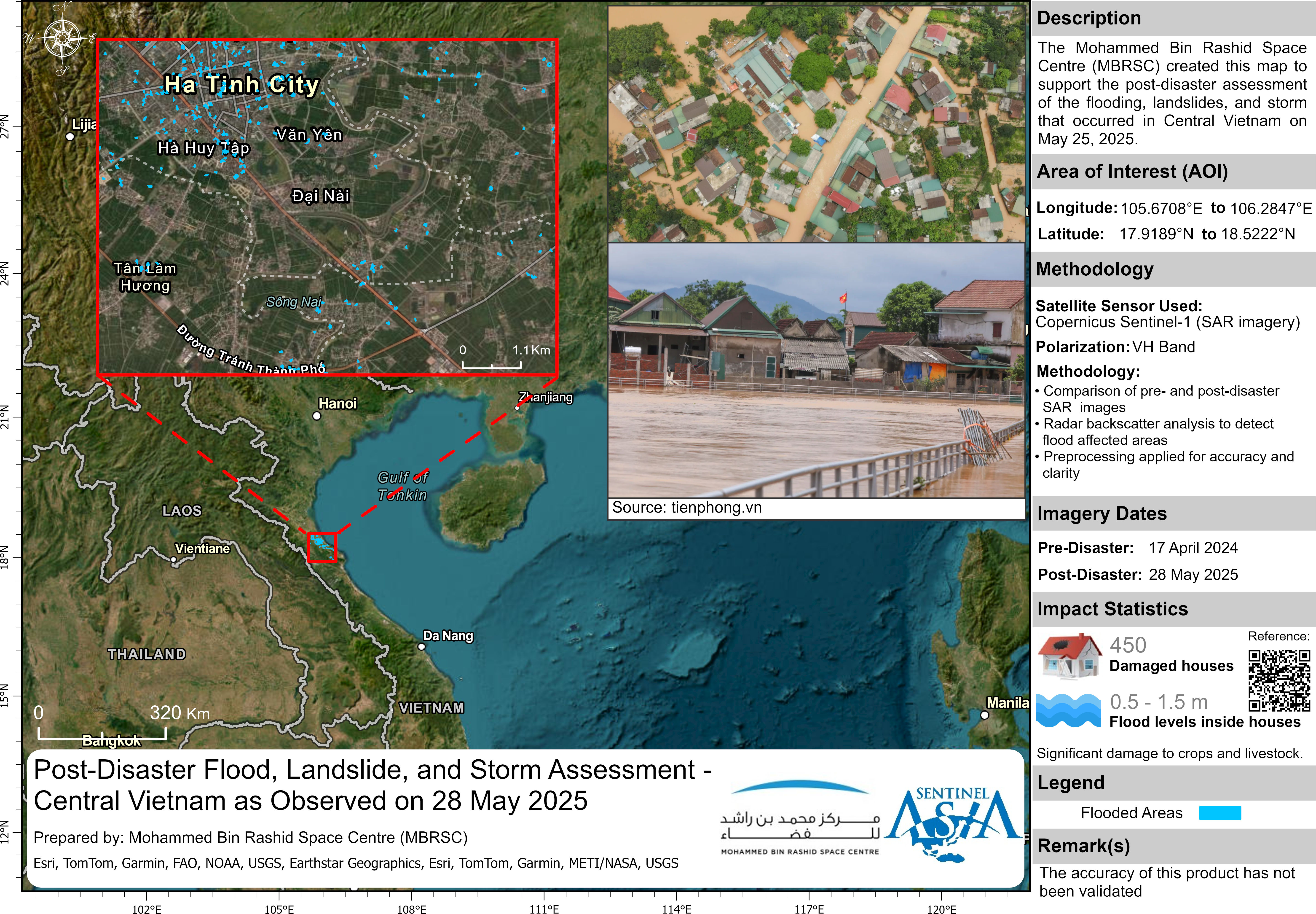The height and width of the screenshot is (914, 1316).
Task: Click the 'VH Band' polarization value
Action: pyautogui.click(x=1164, y=347)
